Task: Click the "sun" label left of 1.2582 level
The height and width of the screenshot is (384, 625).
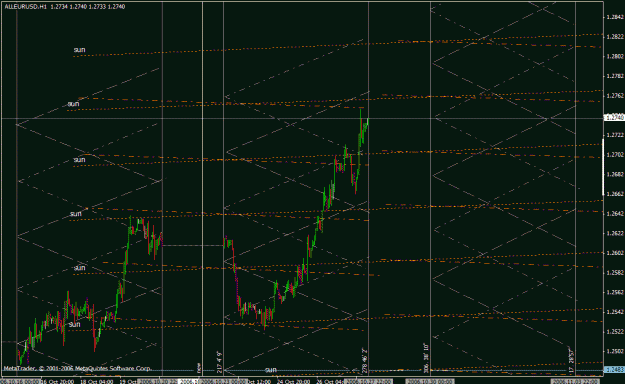Action: [79, 268]
